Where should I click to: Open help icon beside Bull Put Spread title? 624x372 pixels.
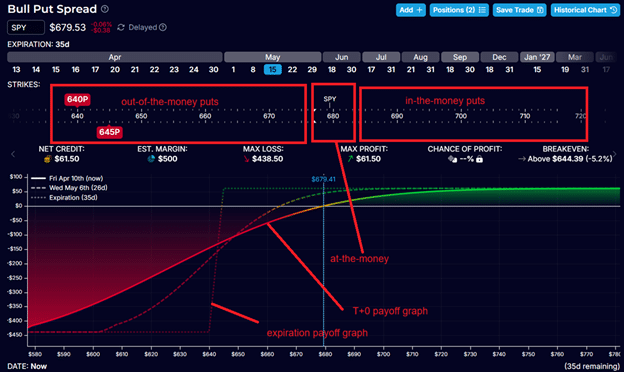[x=105, y=9]
